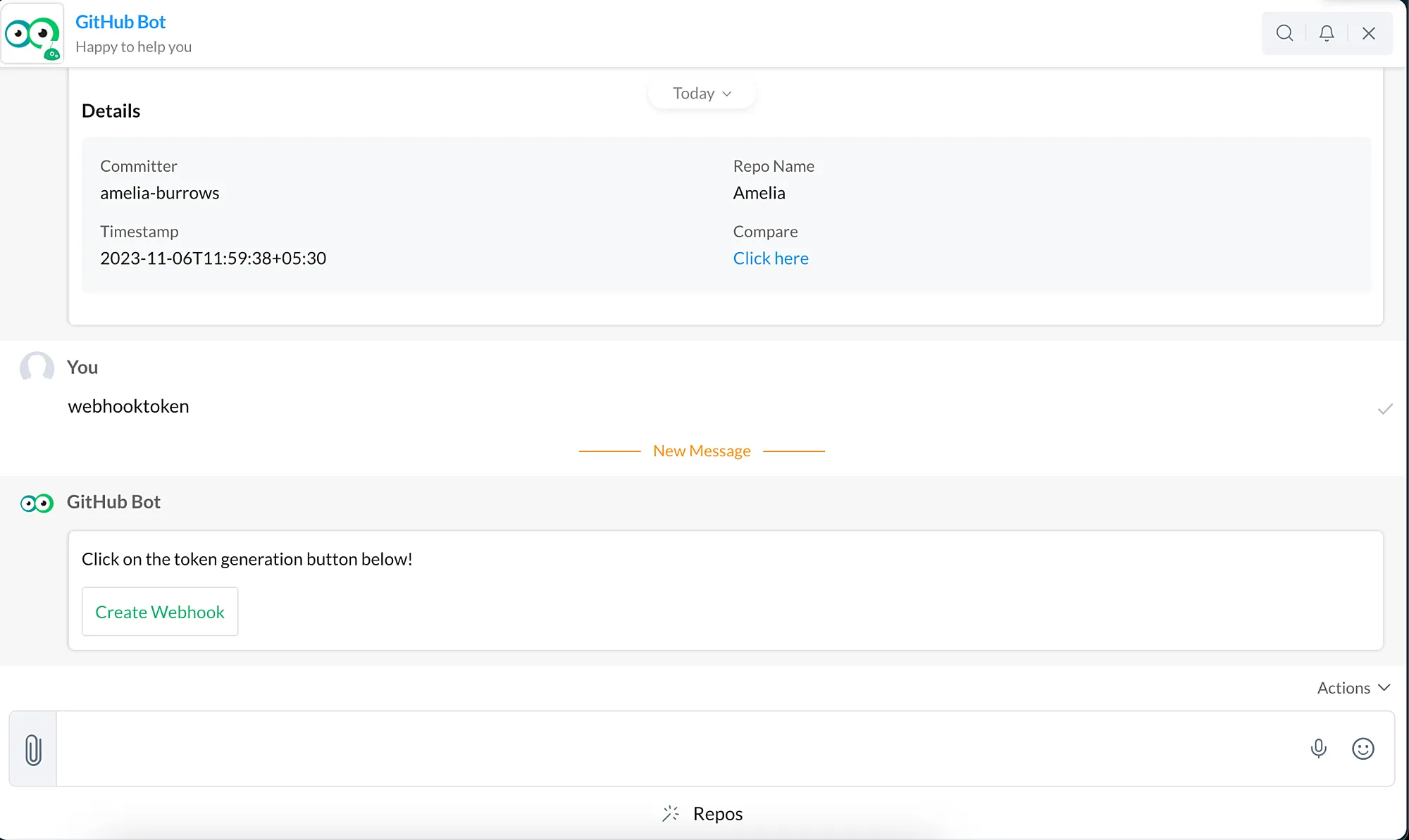
Task: Open the Compare Click here link
Action: pyautogui.click(x=771, y=258)
